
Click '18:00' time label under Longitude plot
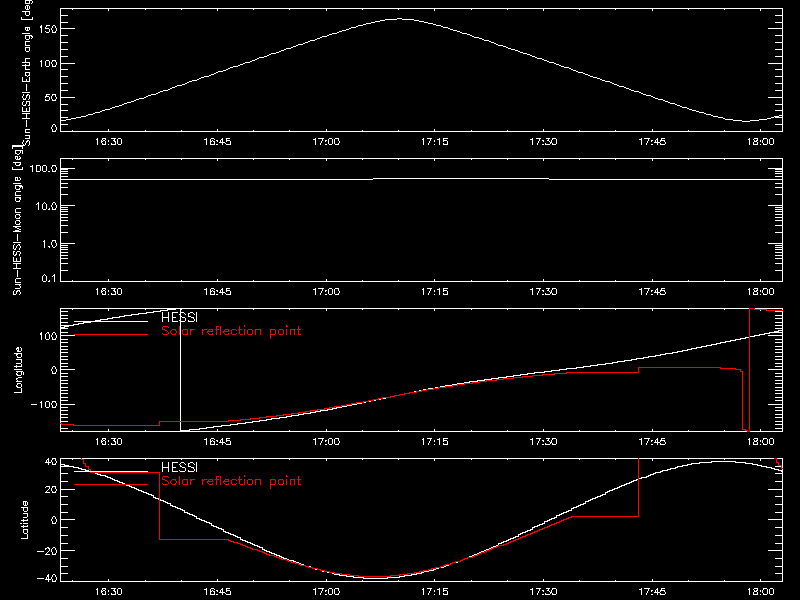761,442
